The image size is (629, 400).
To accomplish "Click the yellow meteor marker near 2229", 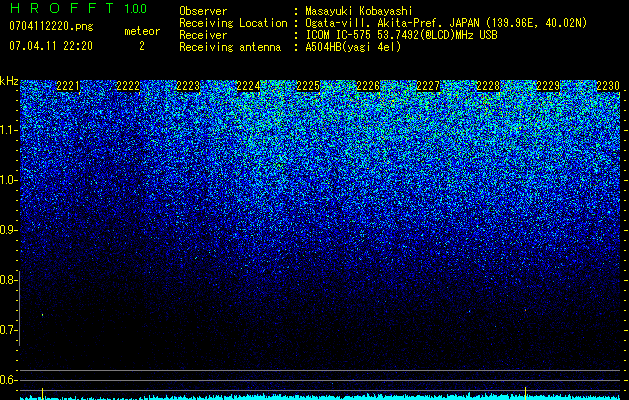I will pos(526,393).
